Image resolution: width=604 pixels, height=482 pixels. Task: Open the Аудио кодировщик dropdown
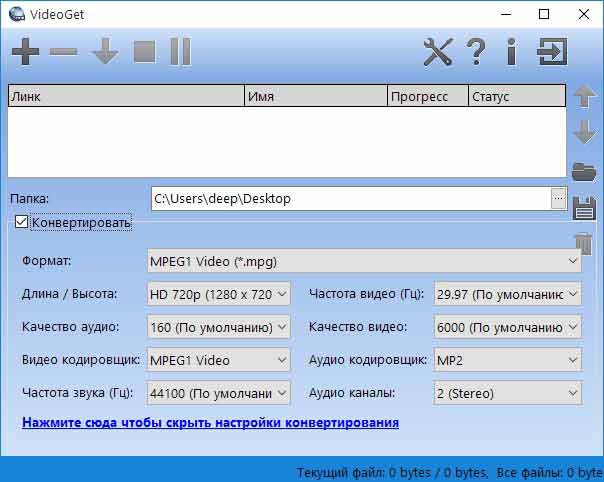[507, 360]
